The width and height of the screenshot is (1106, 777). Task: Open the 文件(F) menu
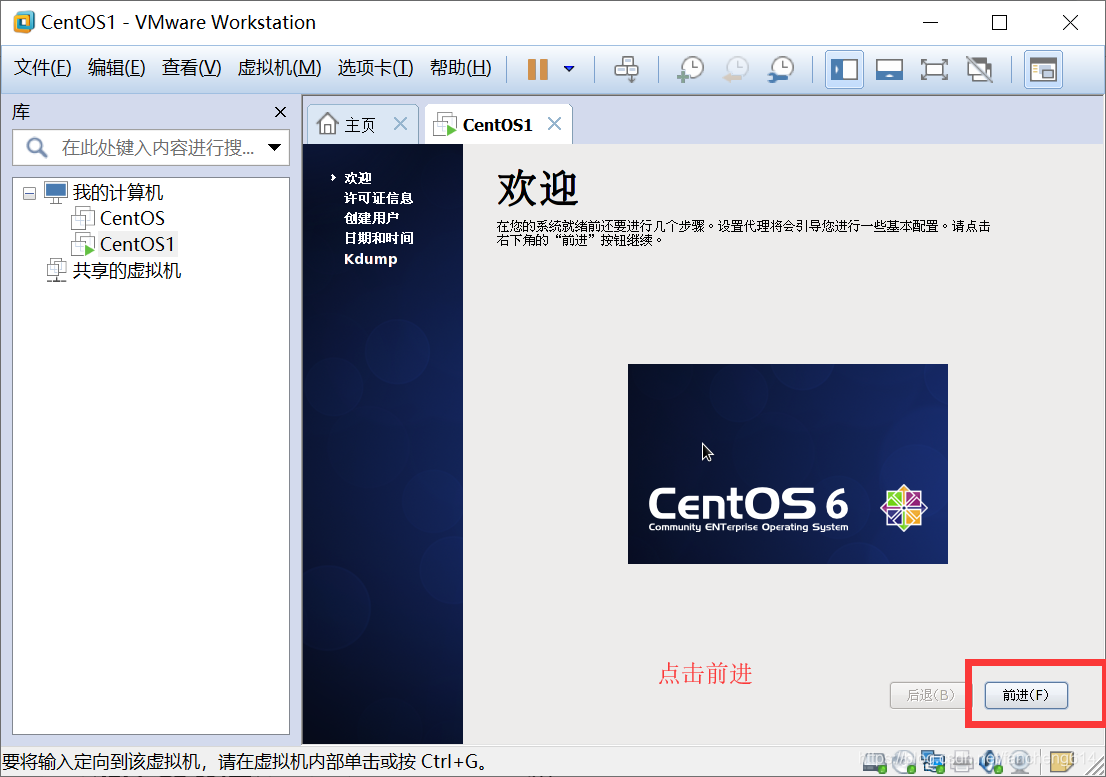point(42,68)
